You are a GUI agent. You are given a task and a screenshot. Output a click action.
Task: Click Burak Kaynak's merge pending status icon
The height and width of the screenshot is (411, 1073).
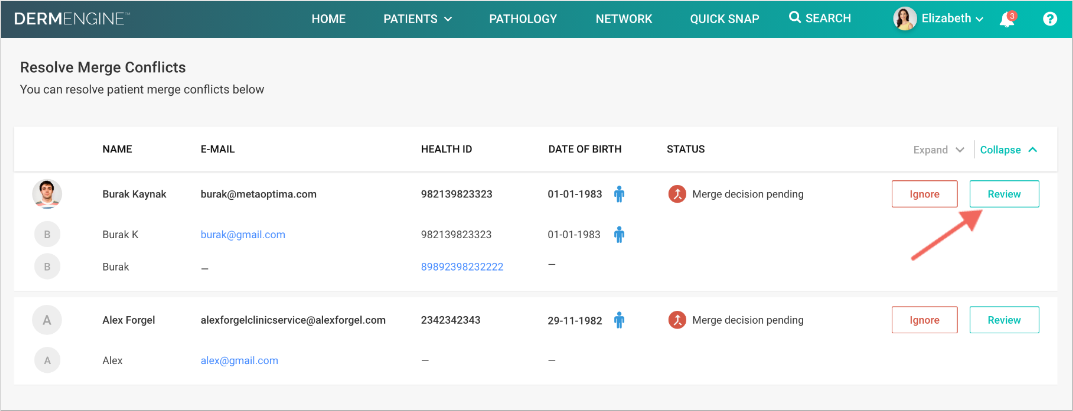[x=677, y=194]
